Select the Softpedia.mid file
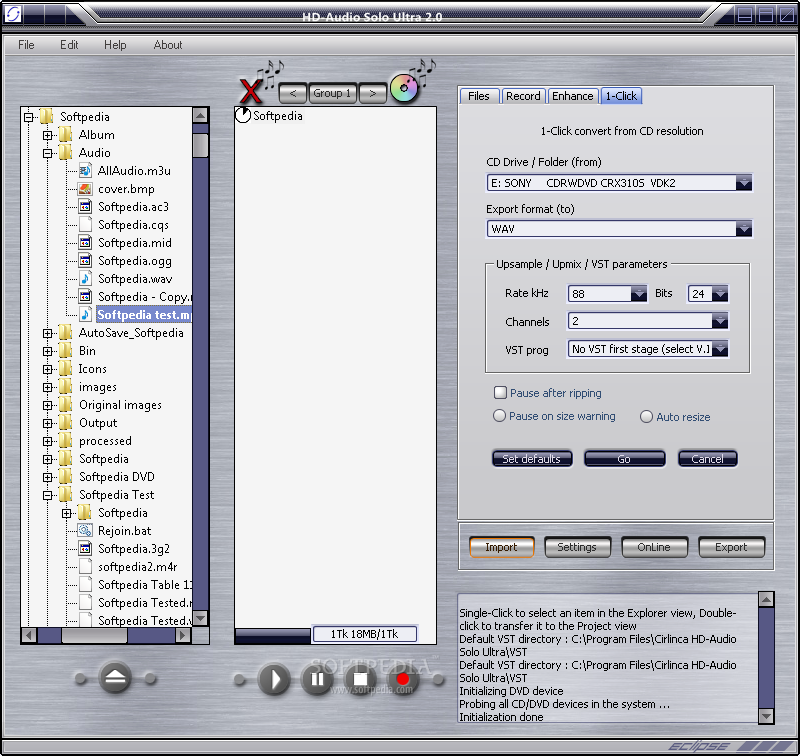The height and width of the screenshot is (756, 800). 135,243
